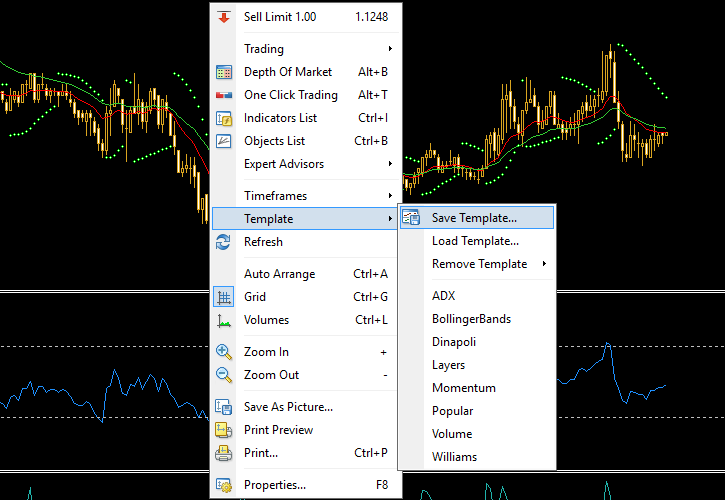This screenshot has height=500, width=725.
Task: Choose Depth Of Market entry
Action: click(306, 72)
